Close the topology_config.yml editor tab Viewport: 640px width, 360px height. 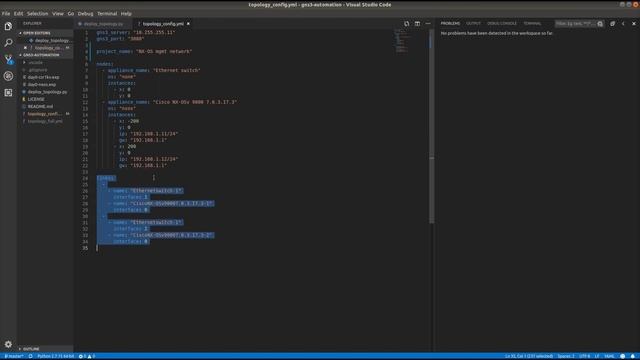pyautogui.click(x=188, y=24)
